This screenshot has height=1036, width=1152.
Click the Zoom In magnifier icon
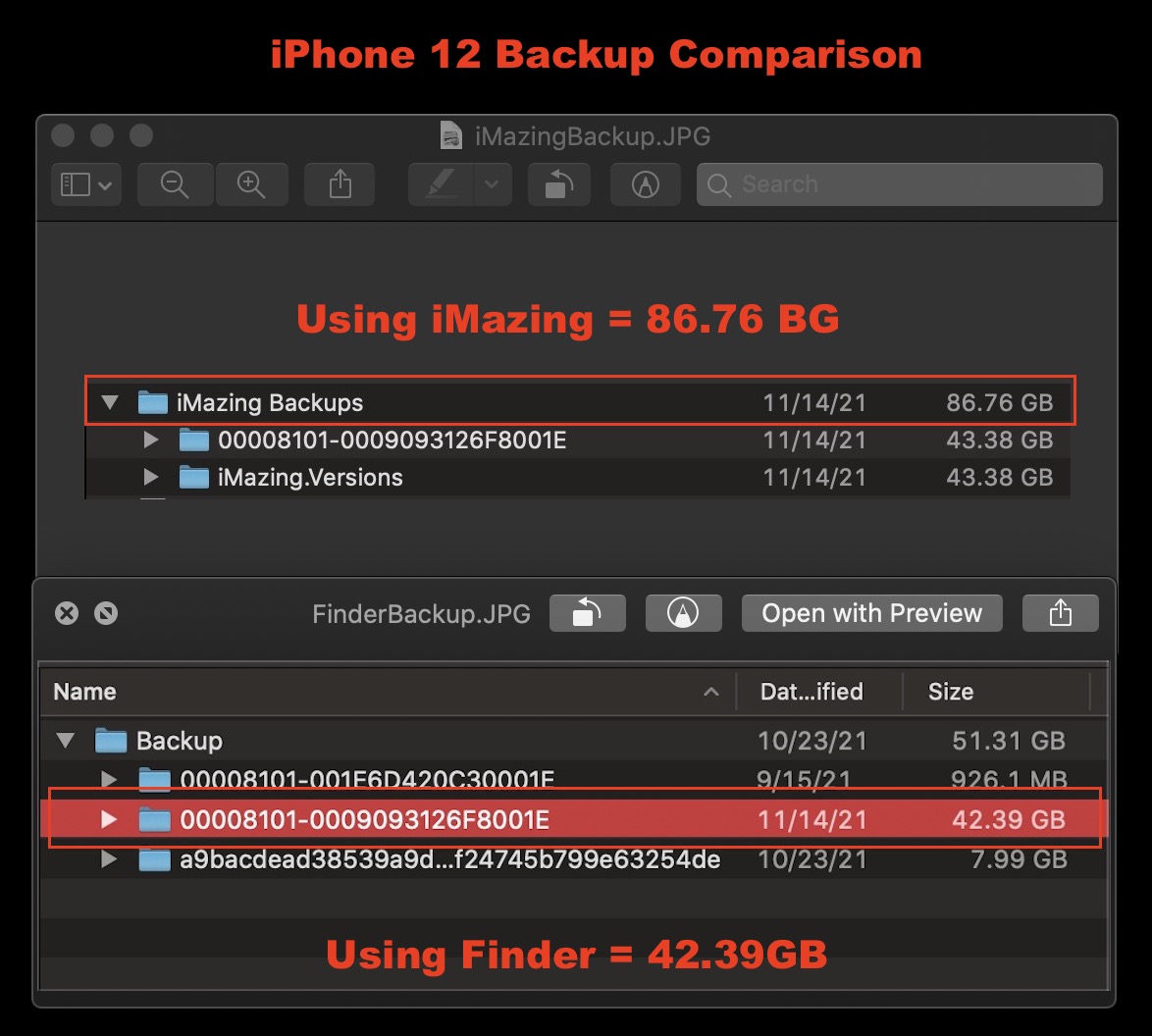(x=252, y=184)
